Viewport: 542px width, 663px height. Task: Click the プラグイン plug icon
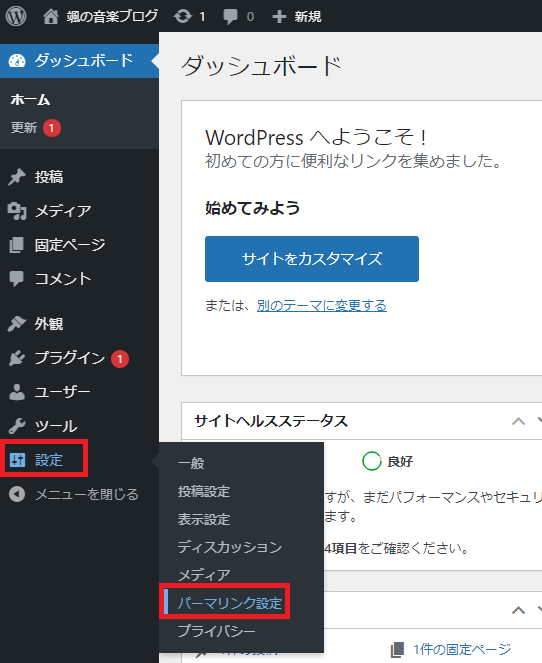point(17,358)
